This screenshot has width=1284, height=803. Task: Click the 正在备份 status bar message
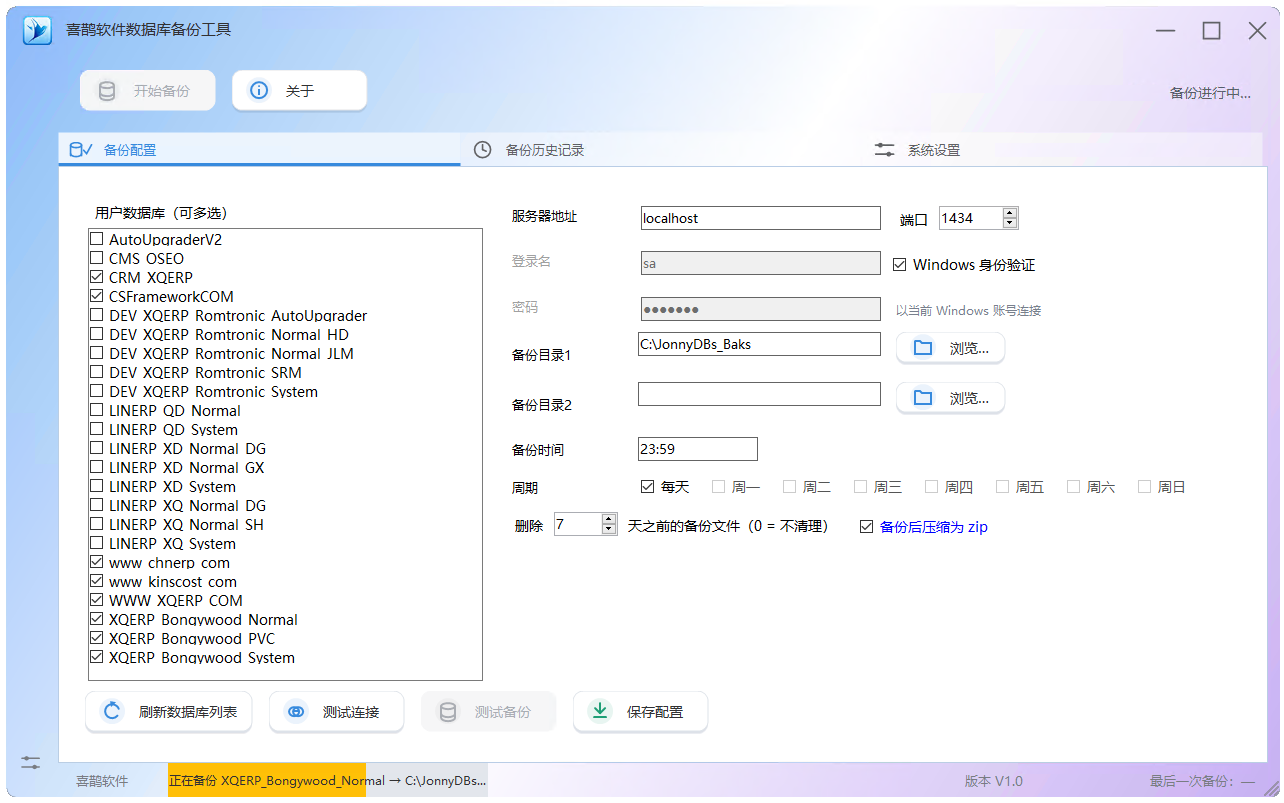point(328,781)
